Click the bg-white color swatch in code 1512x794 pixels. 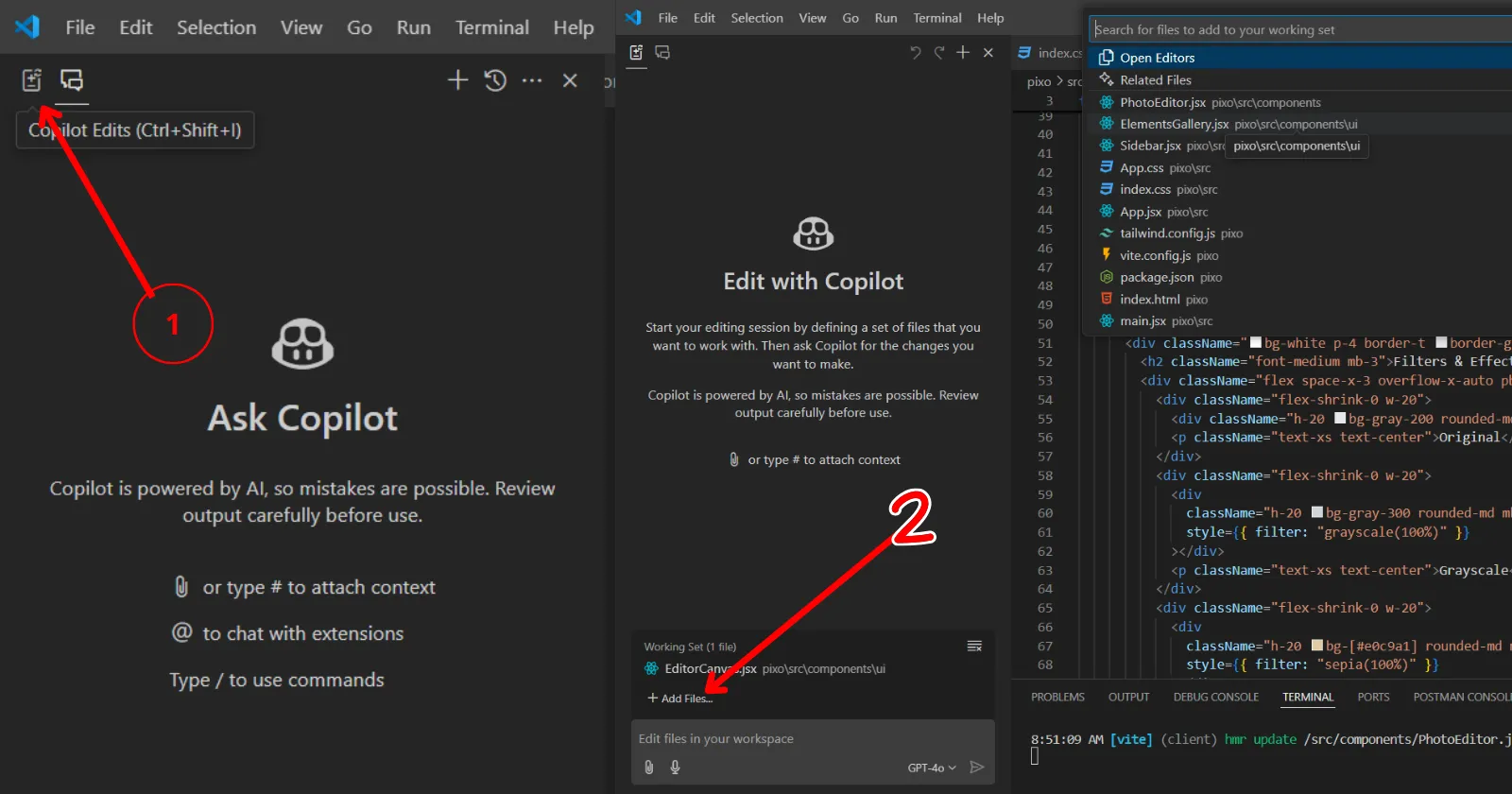[1256, 342]
